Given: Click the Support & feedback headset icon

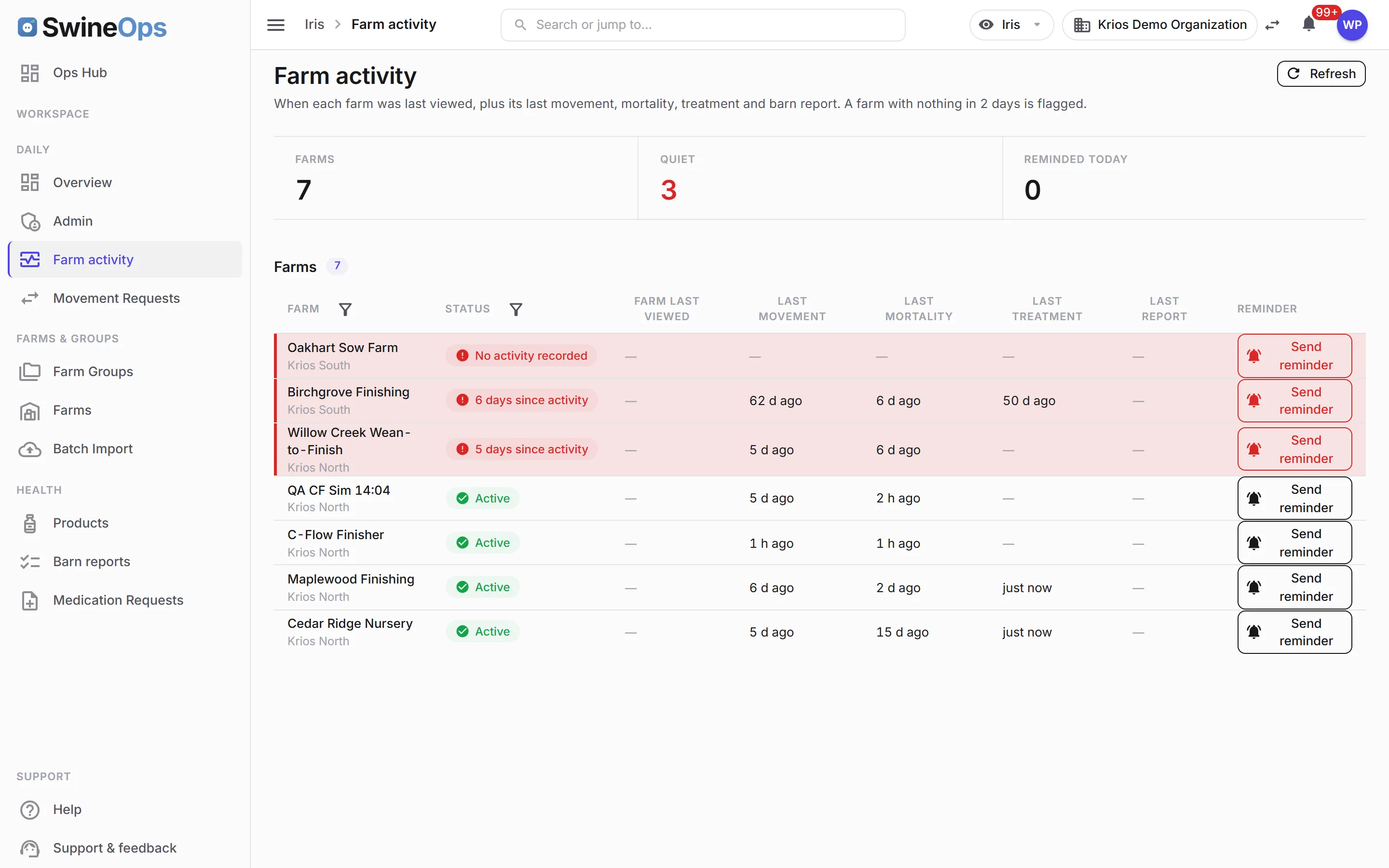Looking at the screenshot, I should (x=30, y=848).
